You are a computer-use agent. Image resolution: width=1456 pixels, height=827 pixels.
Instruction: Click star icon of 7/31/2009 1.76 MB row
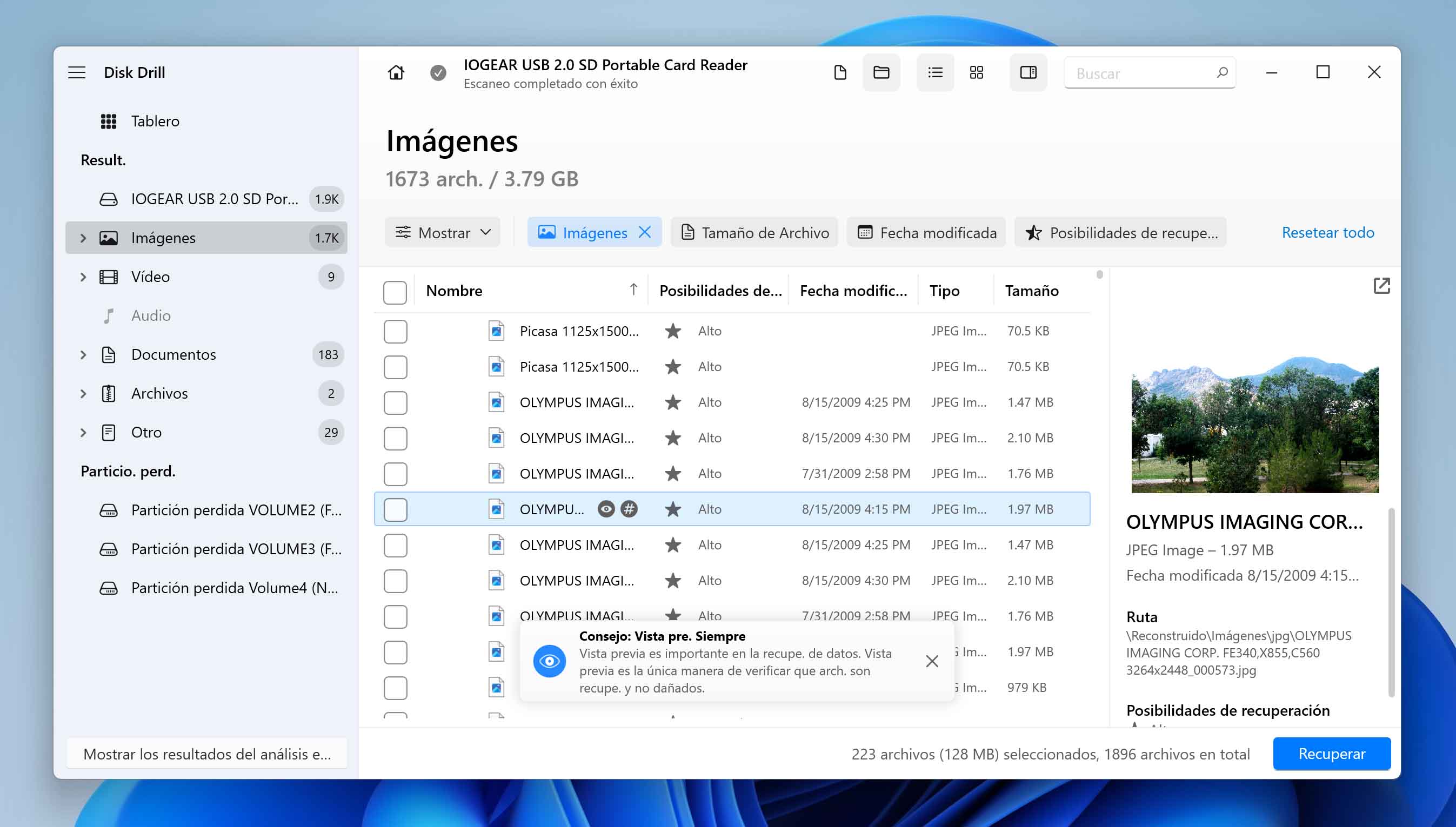(x=673, y=474)
